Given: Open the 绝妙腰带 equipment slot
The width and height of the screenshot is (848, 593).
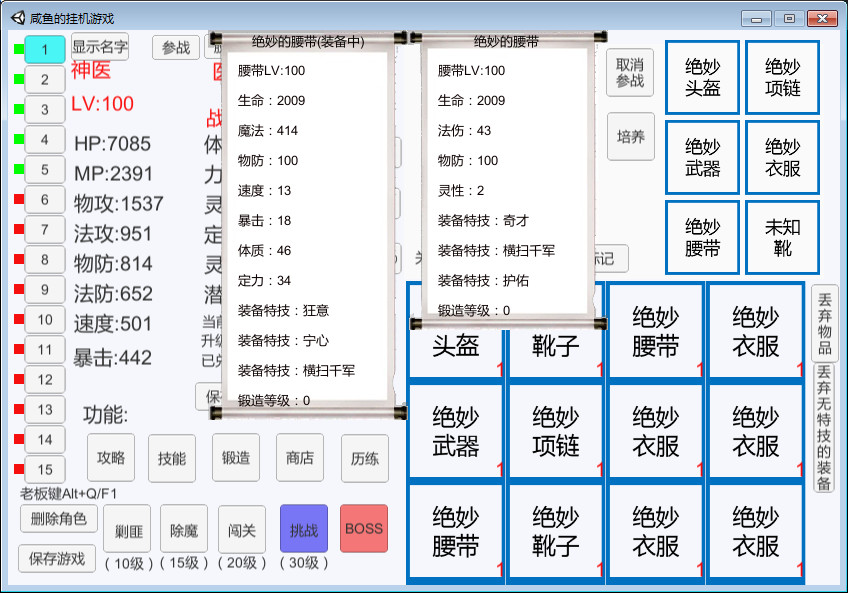Looking at the screenshot, I should [702, 237].
